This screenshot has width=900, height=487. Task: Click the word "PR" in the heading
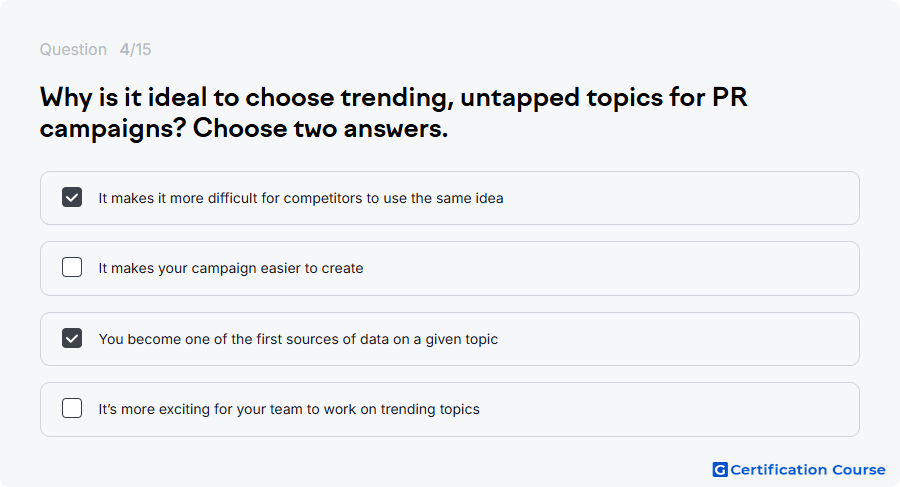click(x=730, y=97)
